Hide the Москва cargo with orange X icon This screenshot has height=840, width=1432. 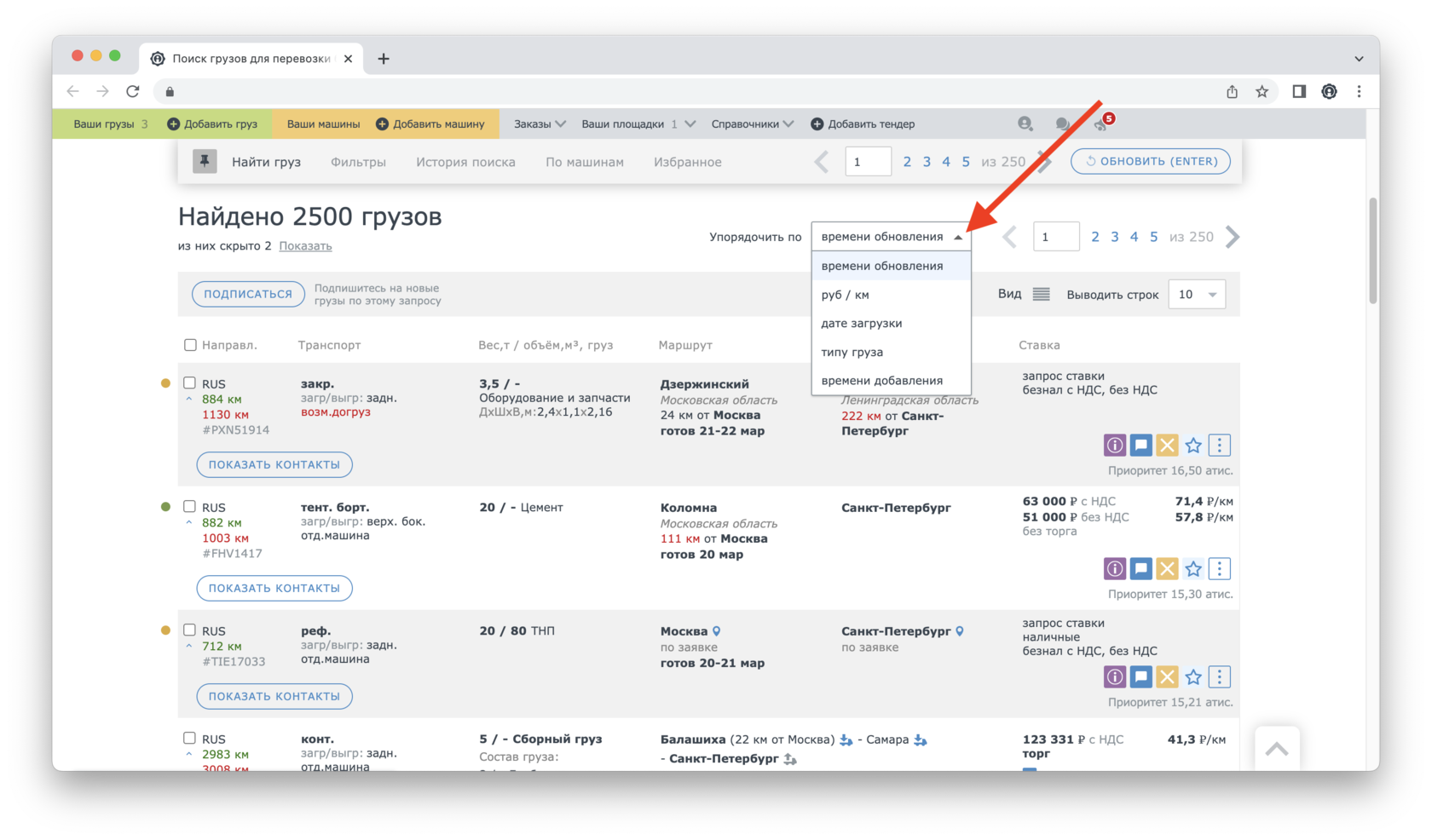click(x=1167, y=676)
